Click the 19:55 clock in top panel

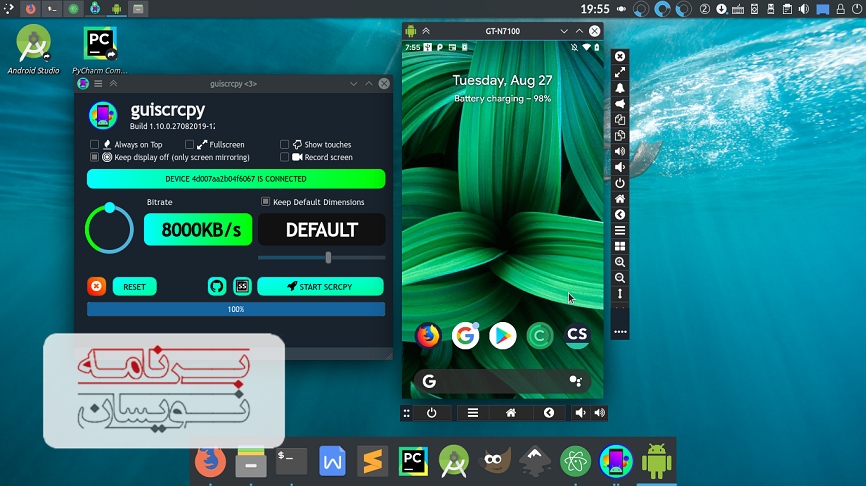click(595, 9)
